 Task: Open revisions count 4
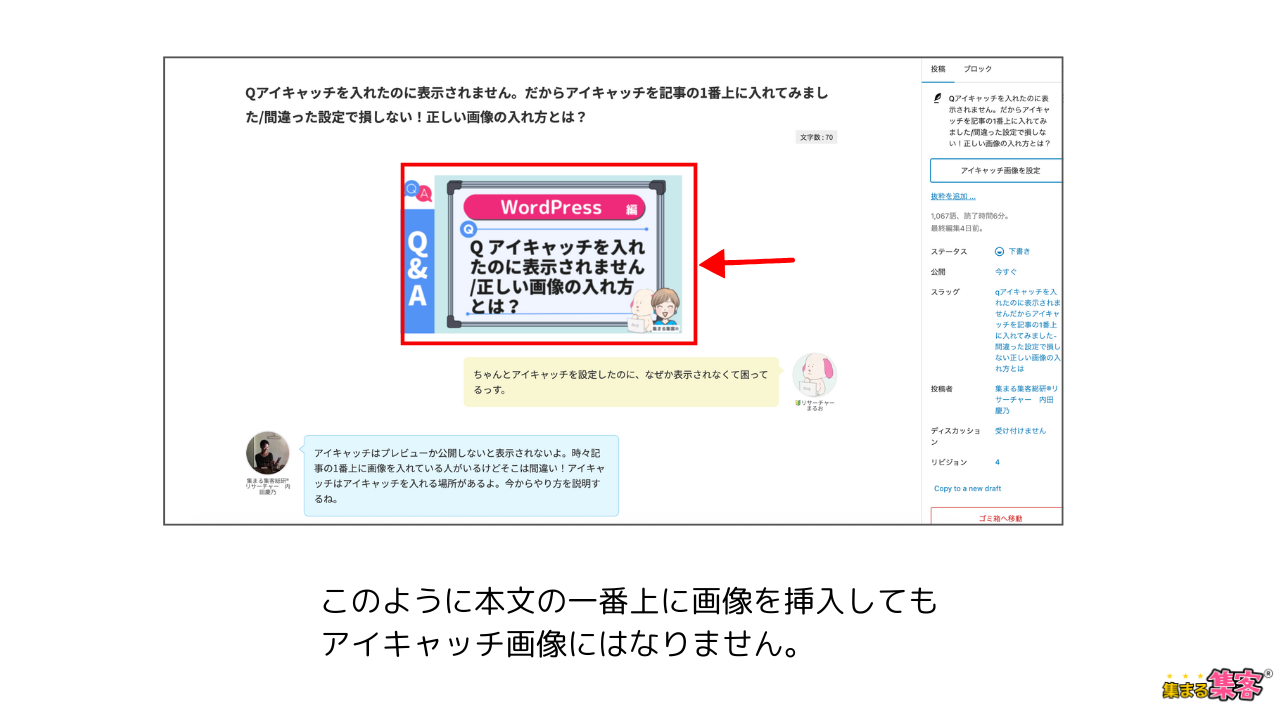coord(997,462)
